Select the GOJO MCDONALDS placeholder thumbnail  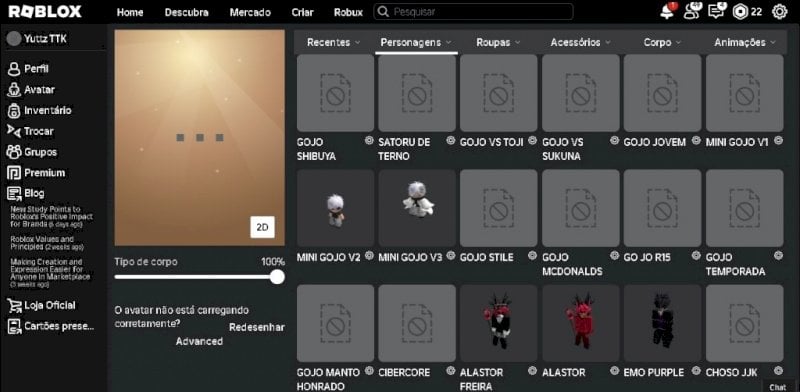(581, 208)
